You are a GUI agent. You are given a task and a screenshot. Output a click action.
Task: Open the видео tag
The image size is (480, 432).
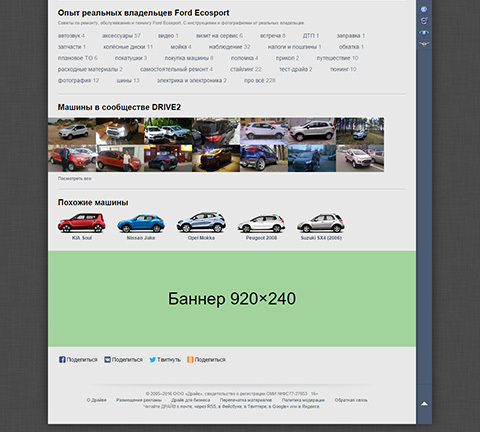(168, 36)
